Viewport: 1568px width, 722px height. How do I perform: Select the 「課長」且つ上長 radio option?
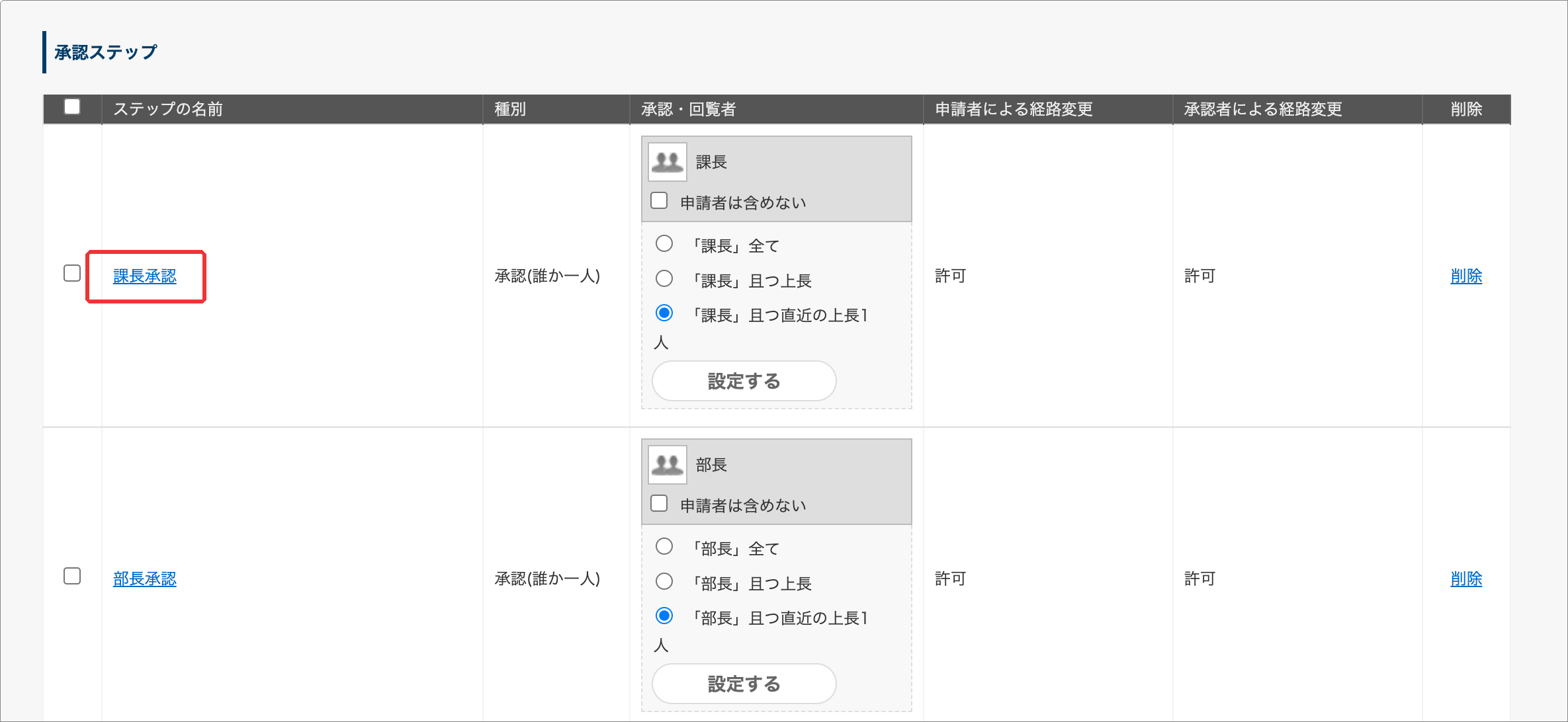664,278
